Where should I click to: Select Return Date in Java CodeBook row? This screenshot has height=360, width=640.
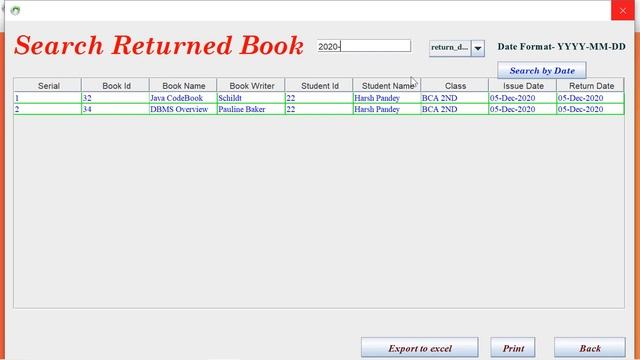pyautogui.click(x=591, y=98)
